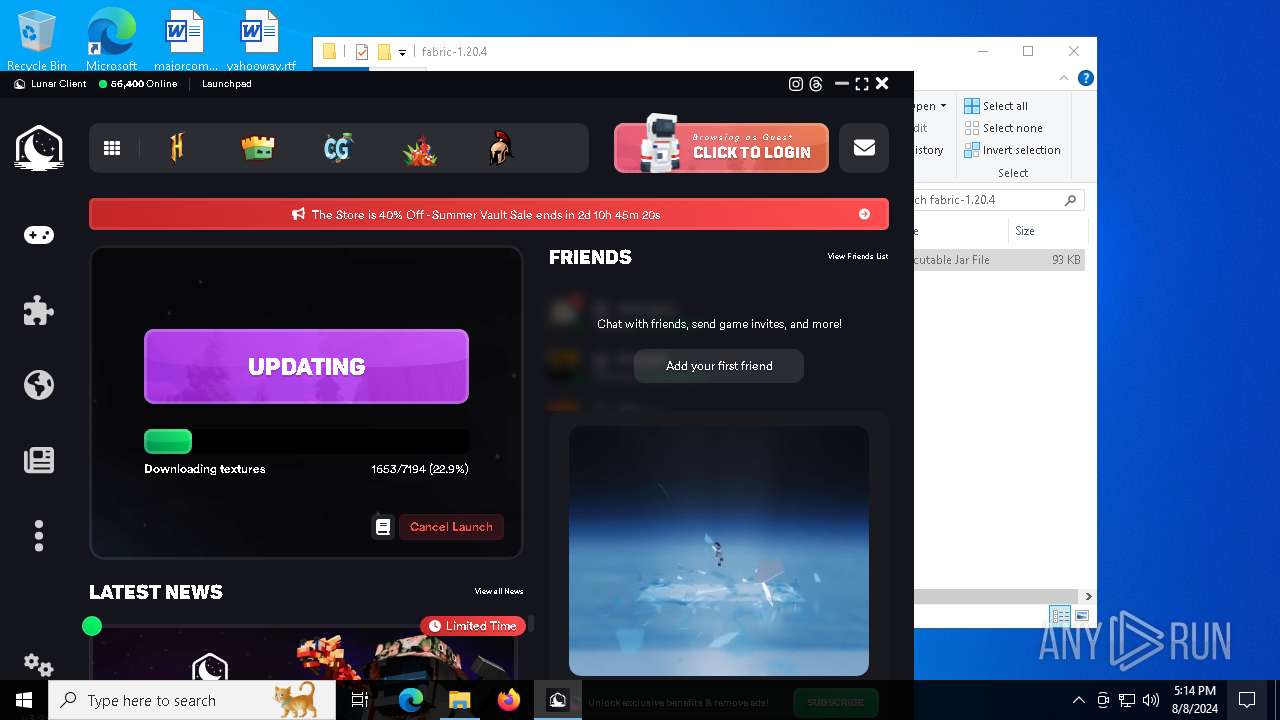Open Recycle Bin desktop icon
Screen dimensions: 1280x720
point(37,41)
